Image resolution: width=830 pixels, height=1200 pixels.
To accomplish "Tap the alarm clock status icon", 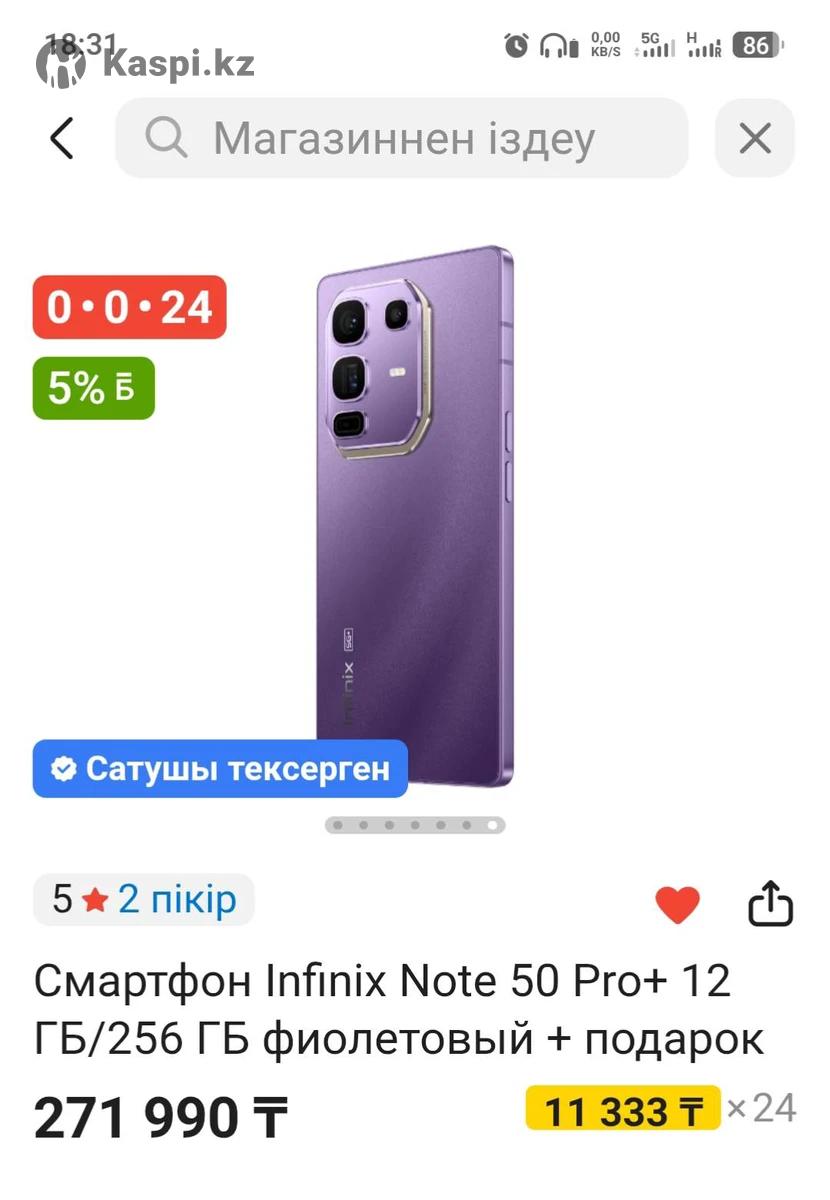I will coord(516,45).
